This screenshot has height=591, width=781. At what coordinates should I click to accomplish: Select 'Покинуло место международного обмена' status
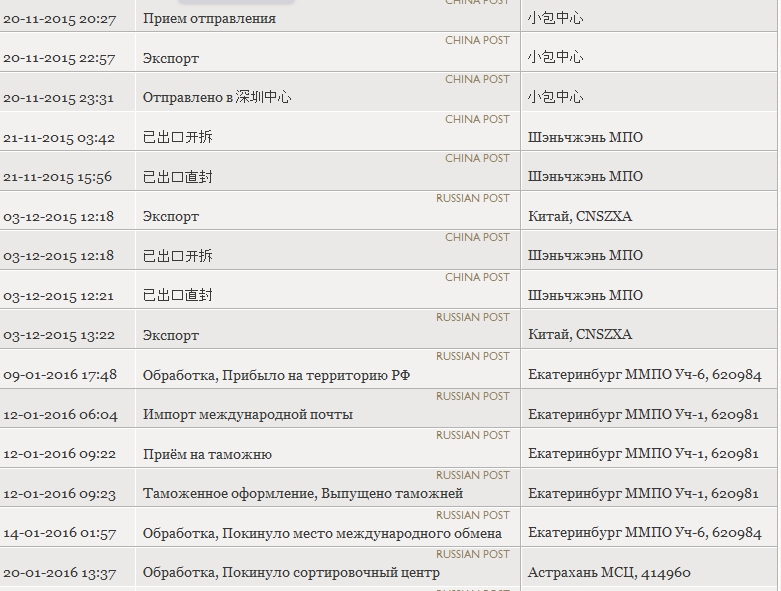pos(362,533)
